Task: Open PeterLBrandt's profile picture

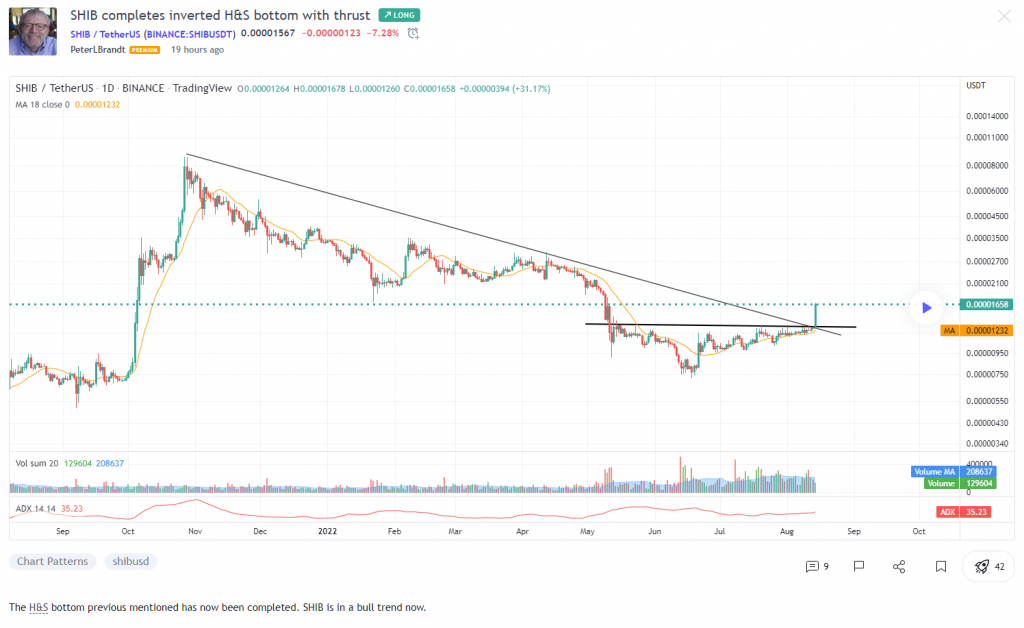Action: [x=33, y=31]
